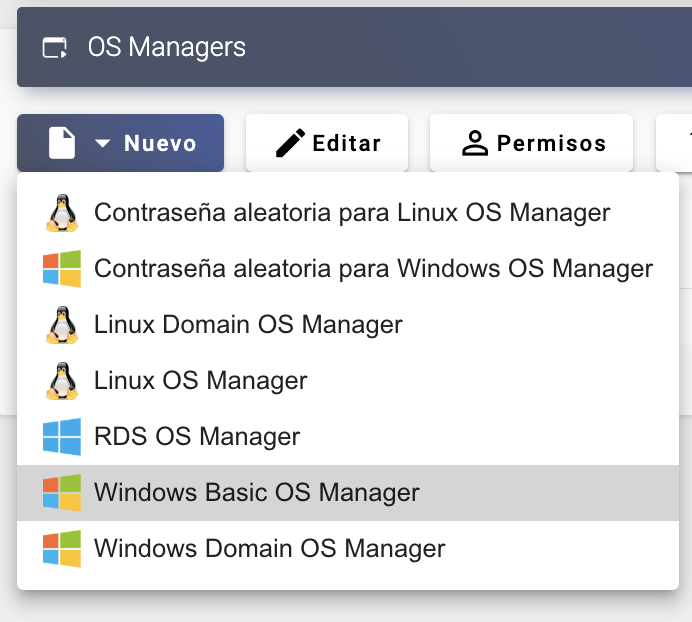Choose Contraseña aleatoria para Windows OS Manager

point(373,269)
